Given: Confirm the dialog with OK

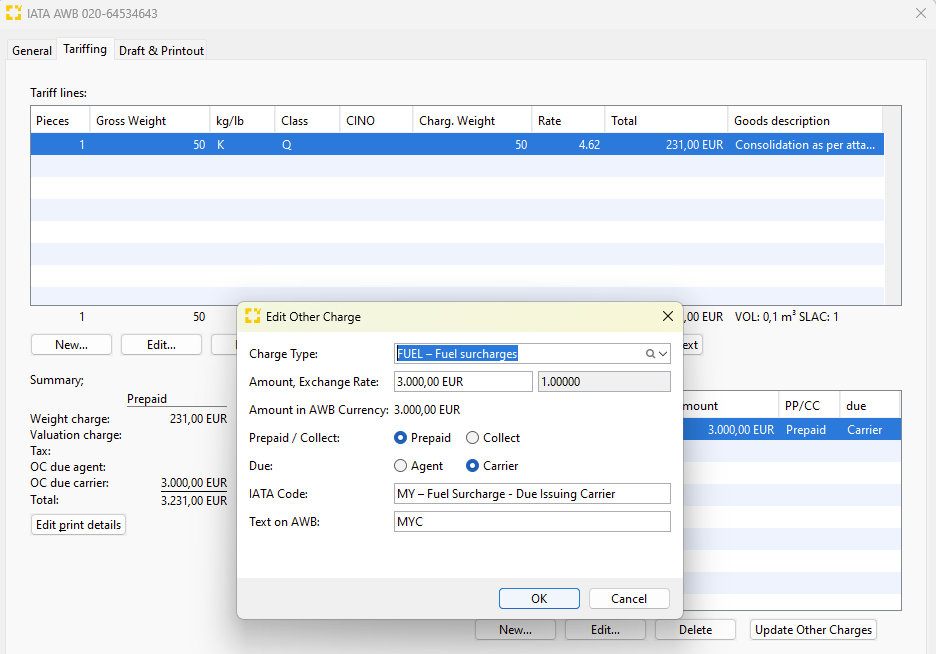Looking at the screenshot, I should click(x=539, y=599).
